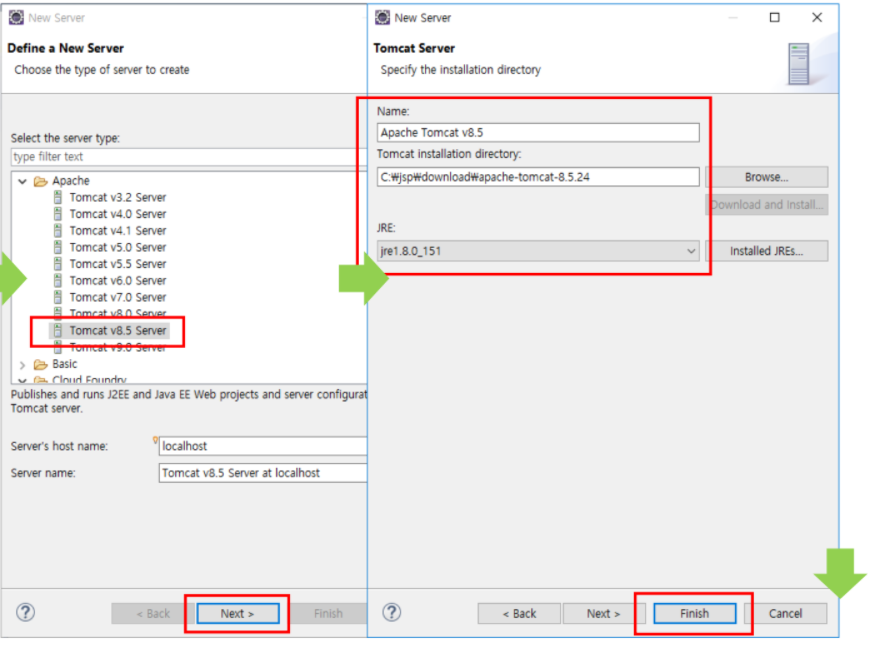Click Back in Tomcat Server dialog
Viewport: 872px width, 652px height.
pyautogui.click(x=519, y=614)
